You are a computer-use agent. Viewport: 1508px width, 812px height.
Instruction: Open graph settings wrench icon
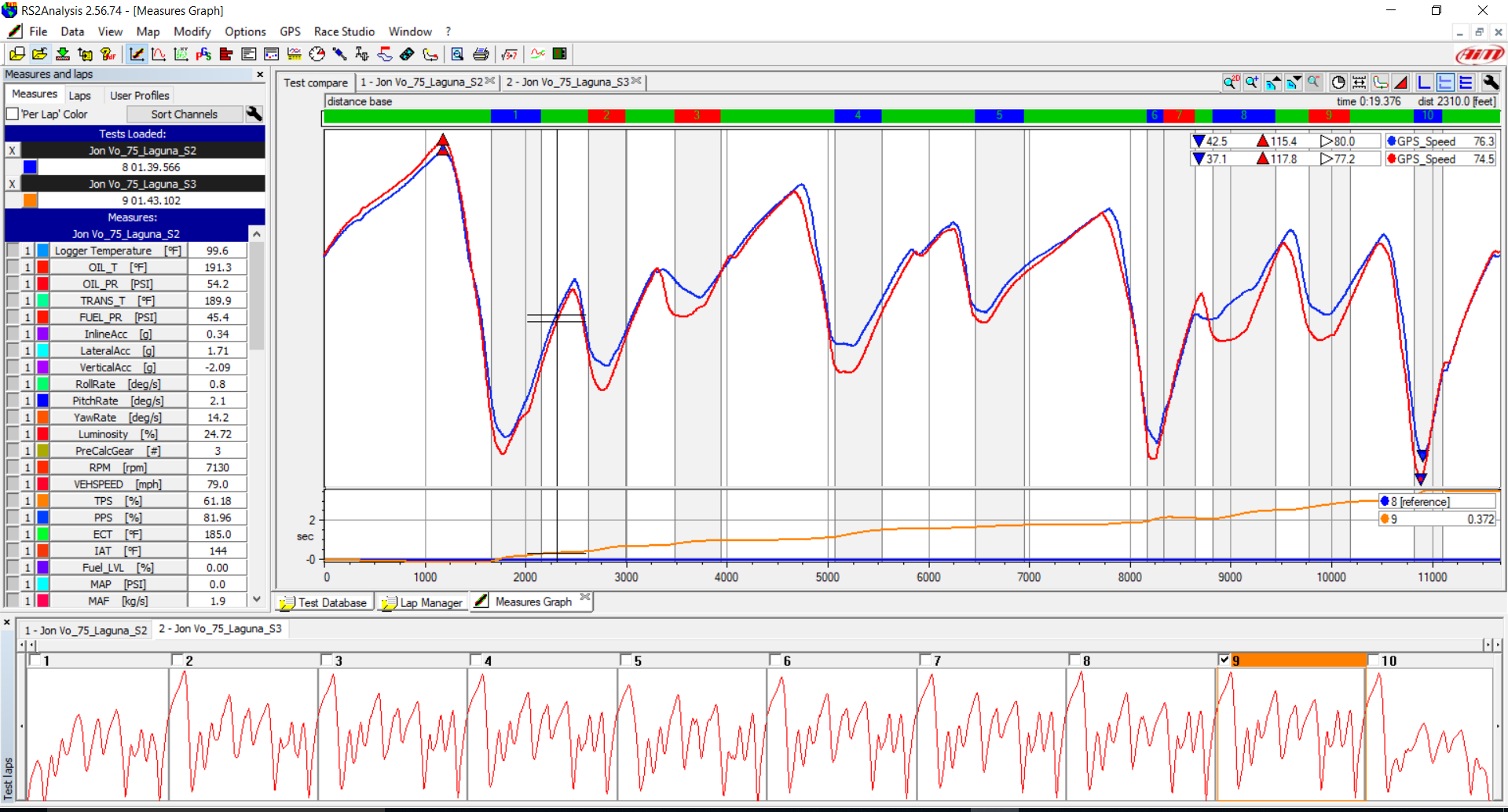pyautogui.click(x=1490, y=82)
